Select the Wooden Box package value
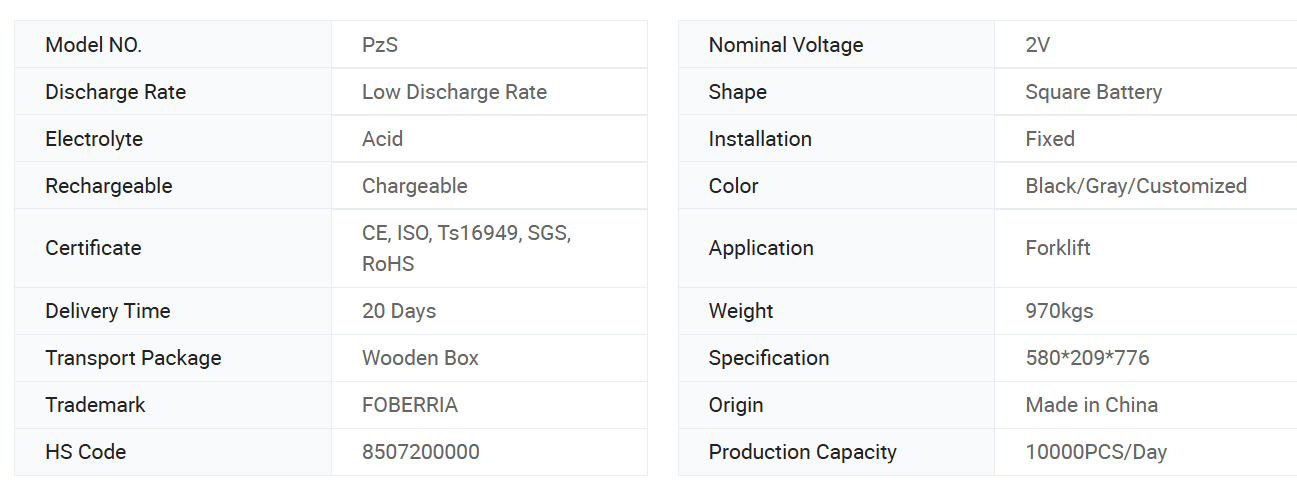1297x498 pixels. [x=420, y=358]
